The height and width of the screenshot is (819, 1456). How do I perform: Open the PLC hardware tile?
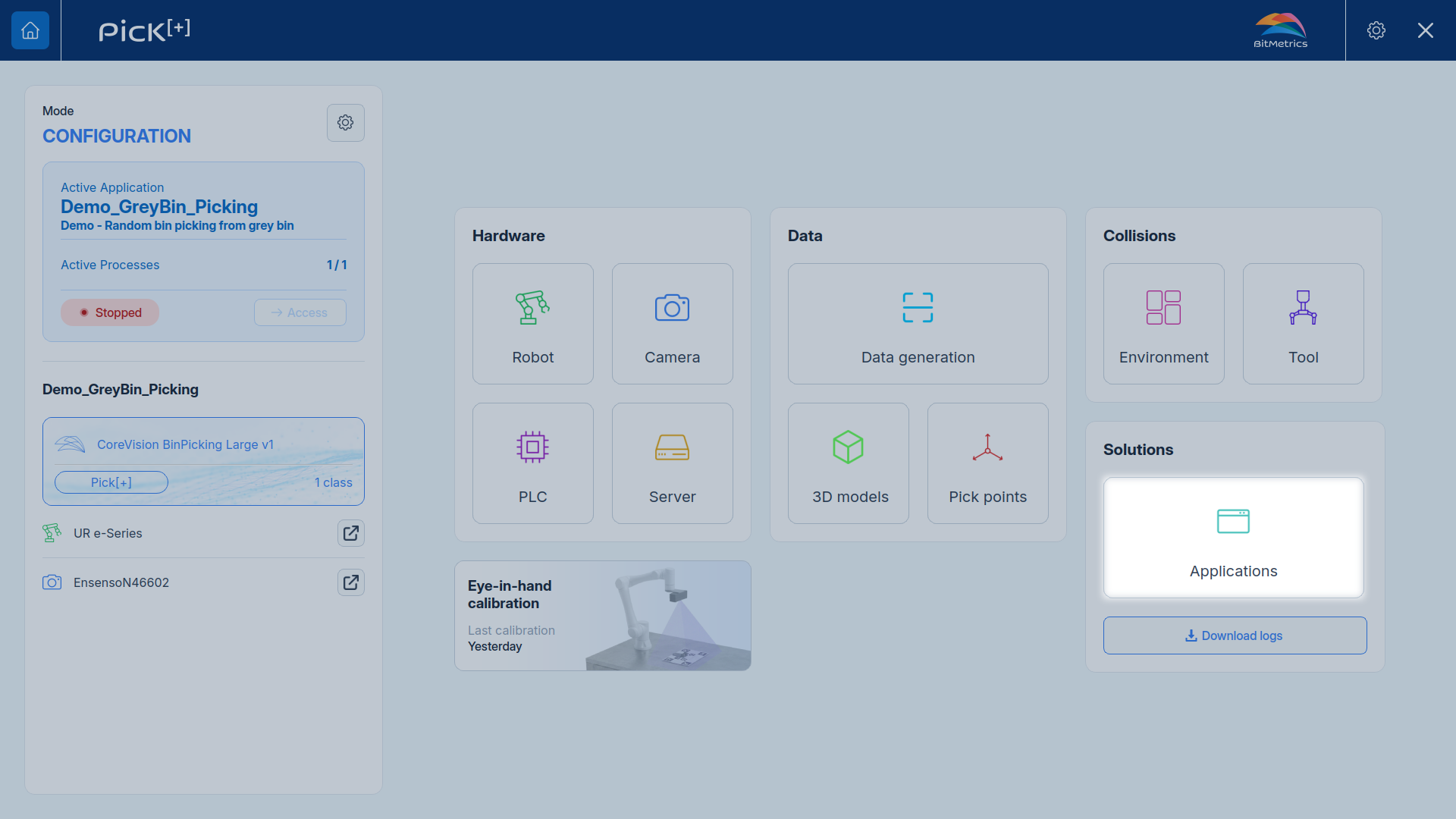(533, 463)
